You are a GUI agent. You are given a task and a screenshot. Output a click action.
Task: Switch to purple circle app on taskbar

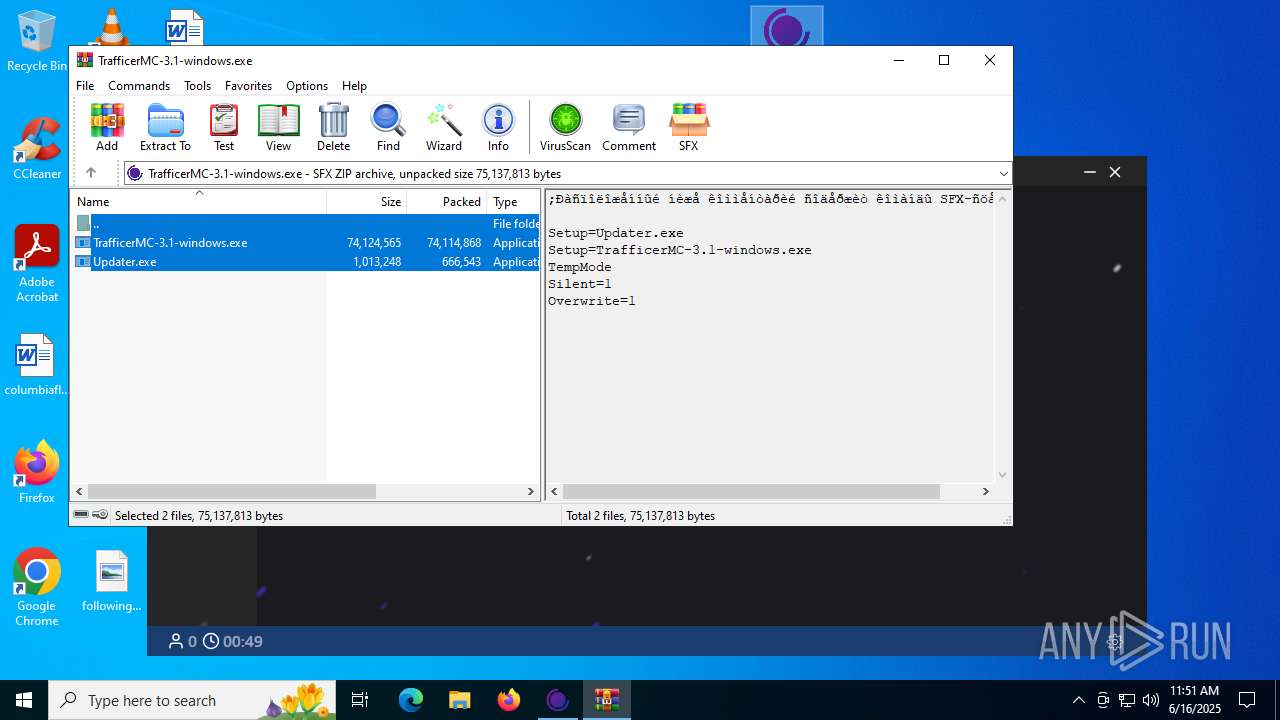tap(558, 700)
